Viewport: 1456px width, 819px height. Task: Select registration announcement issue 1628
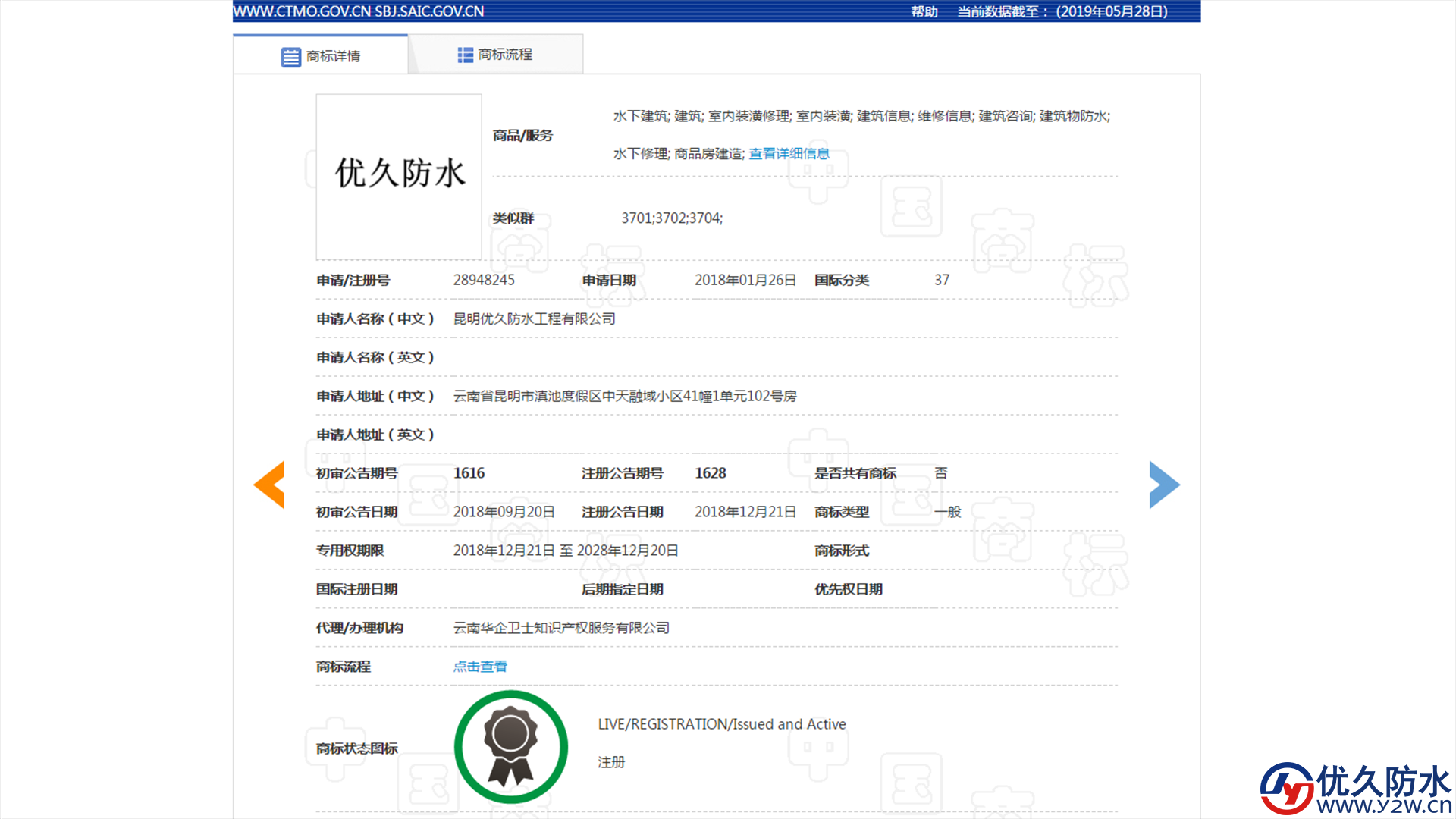(x=711, y=473)
